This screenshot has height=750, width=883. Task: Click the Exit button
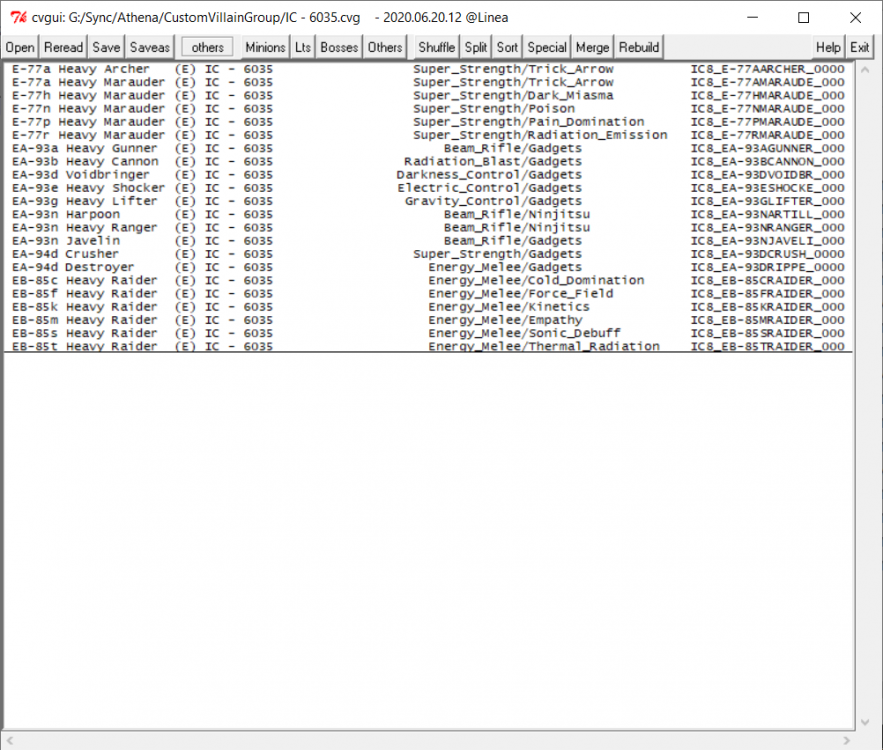pos(860,47)
